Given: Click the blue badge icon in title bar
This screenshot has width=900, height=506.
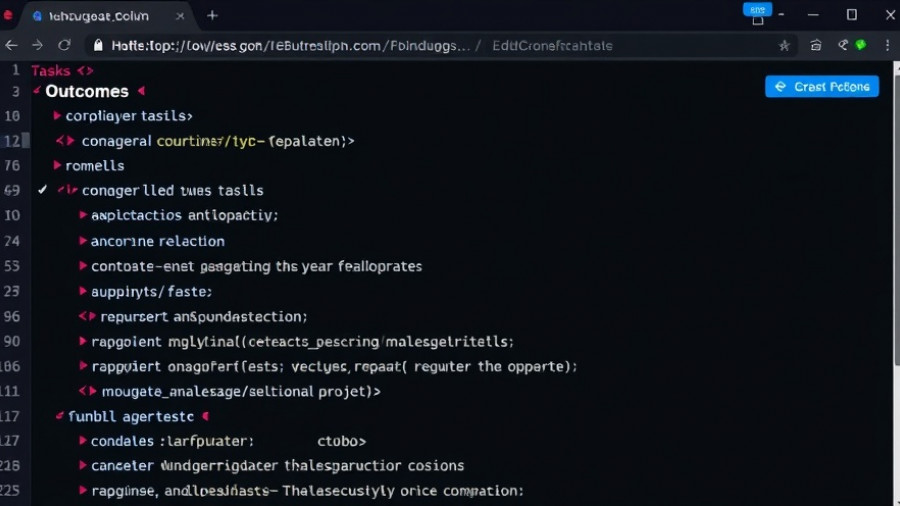Looking at the screenshot, I should tap(758, 9).
